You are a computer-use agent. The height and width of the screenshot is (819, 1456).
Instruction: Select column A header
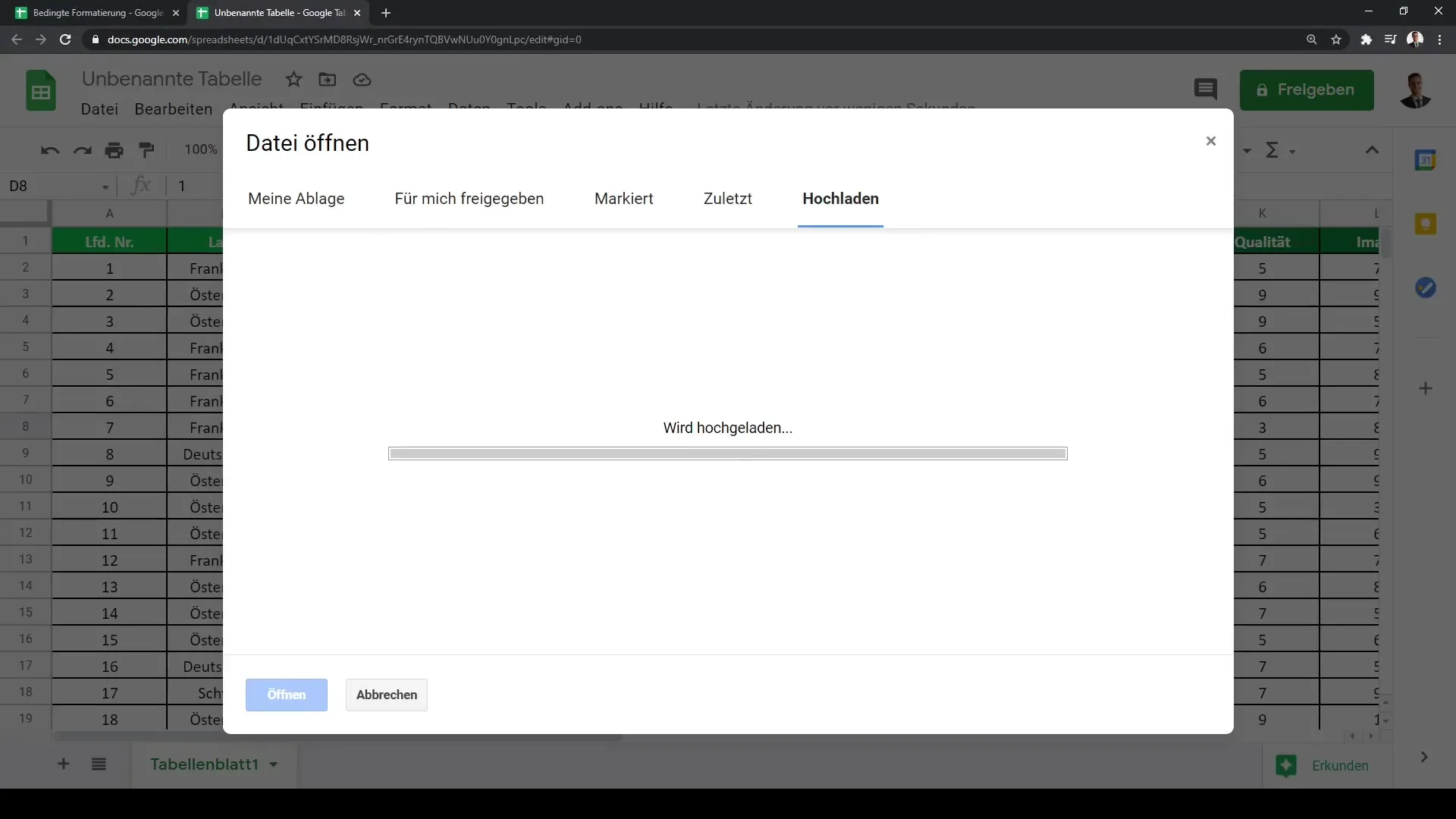click(x=109, y=213)
